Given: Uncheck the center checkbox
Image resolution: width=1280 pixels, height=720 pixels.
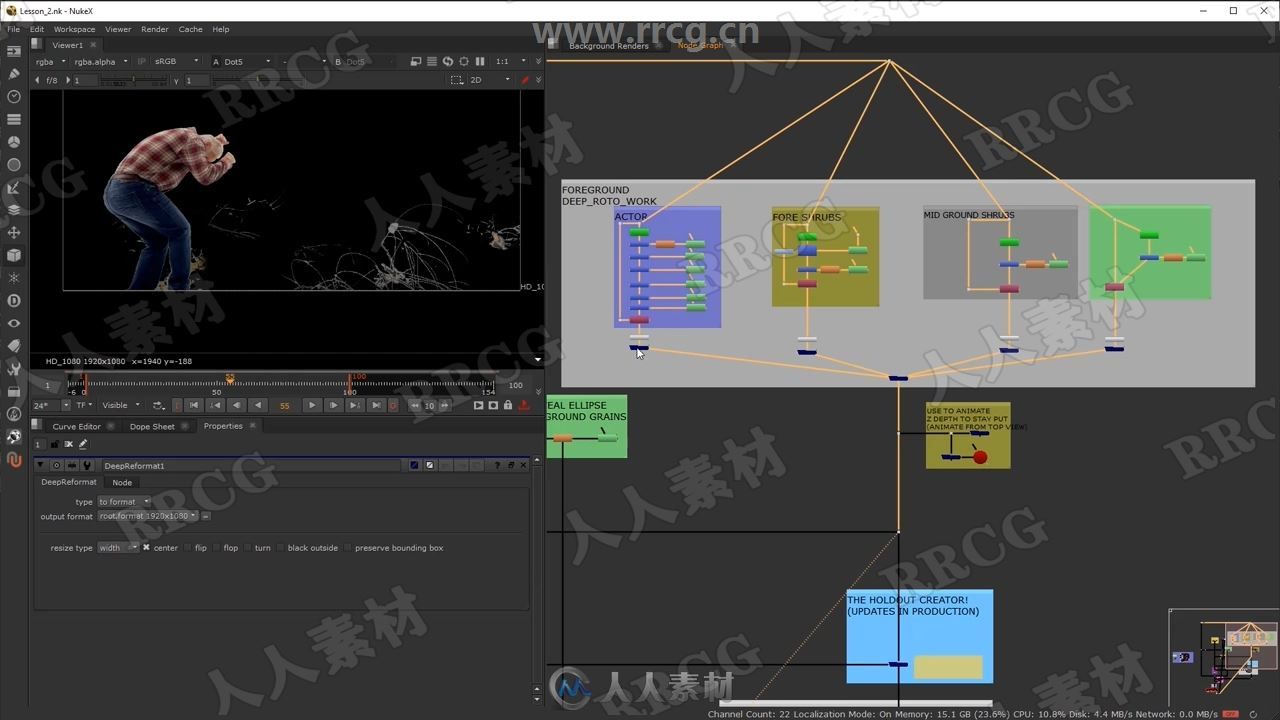Looking at the screenshot, I should click(x=146, y=548).
